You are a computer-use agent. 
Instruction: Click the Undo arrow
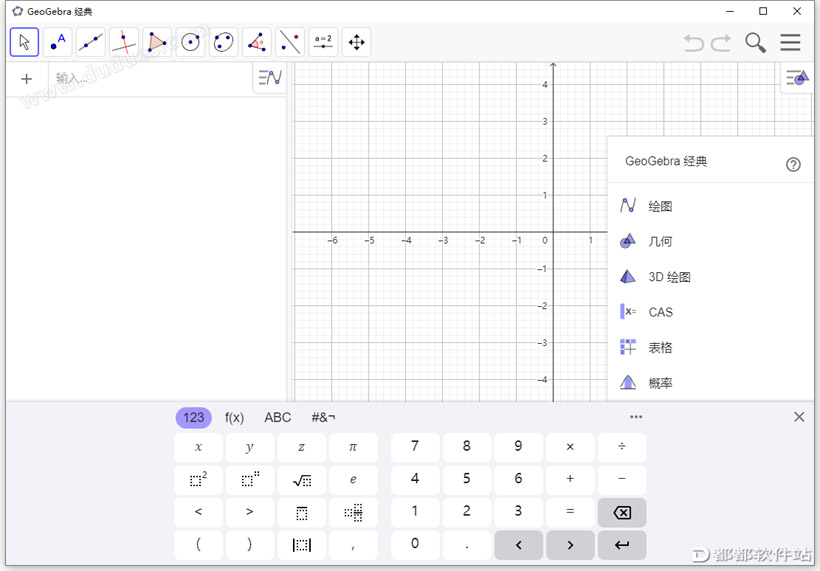[x=693, y=43]
